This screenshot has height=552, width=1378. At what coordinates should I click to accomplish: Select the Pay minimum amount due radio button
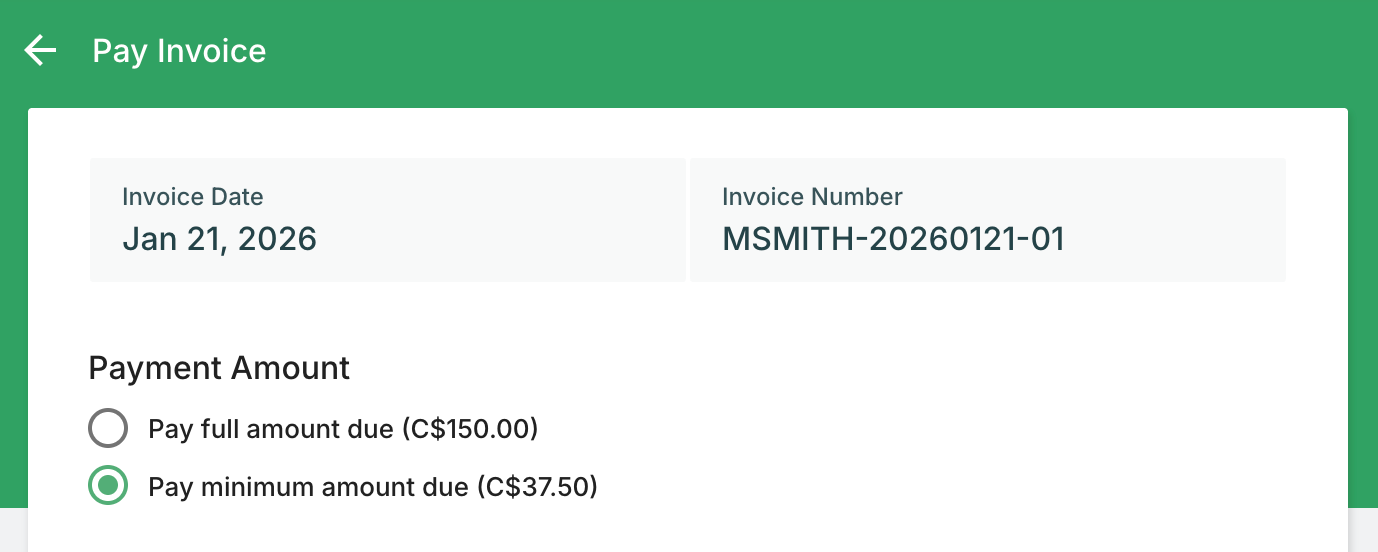pos(108,487)
